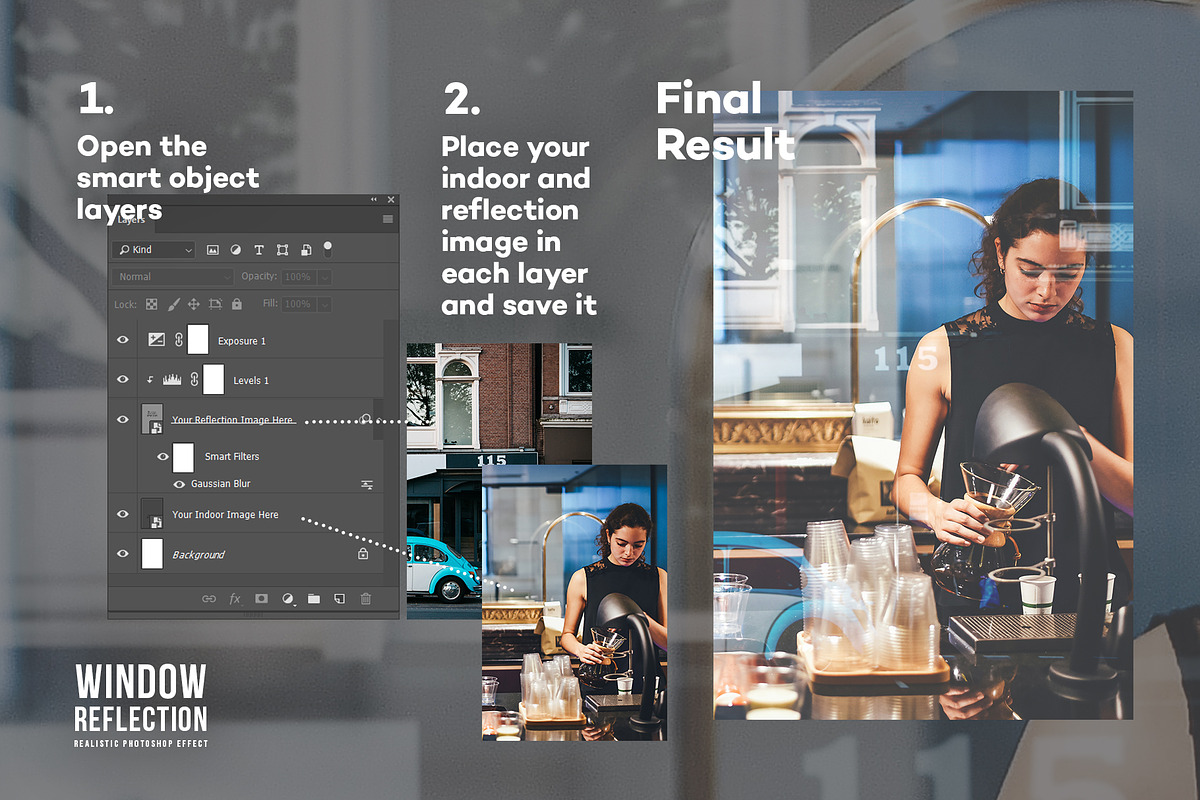The width and height of the screenshot is (1200, 800).
Task: Click the small barista indoor photo
Action: click(x=574, y=602)
